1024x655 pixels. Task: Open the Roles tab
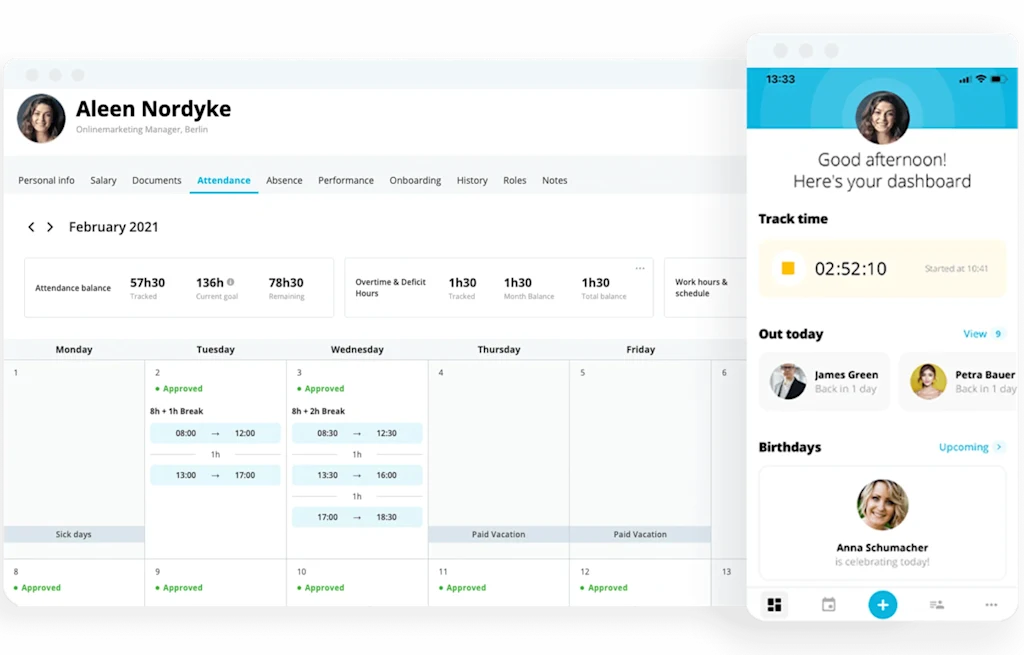point(515,180)
